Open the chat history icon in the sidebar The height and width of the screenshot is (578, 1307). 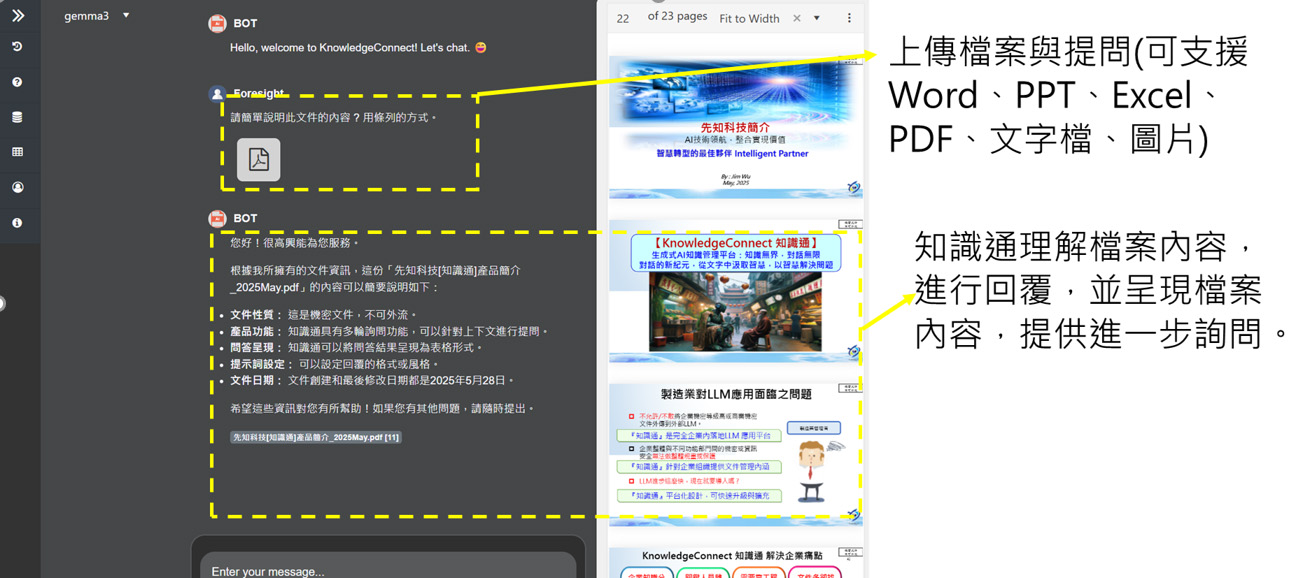(17, 47)
